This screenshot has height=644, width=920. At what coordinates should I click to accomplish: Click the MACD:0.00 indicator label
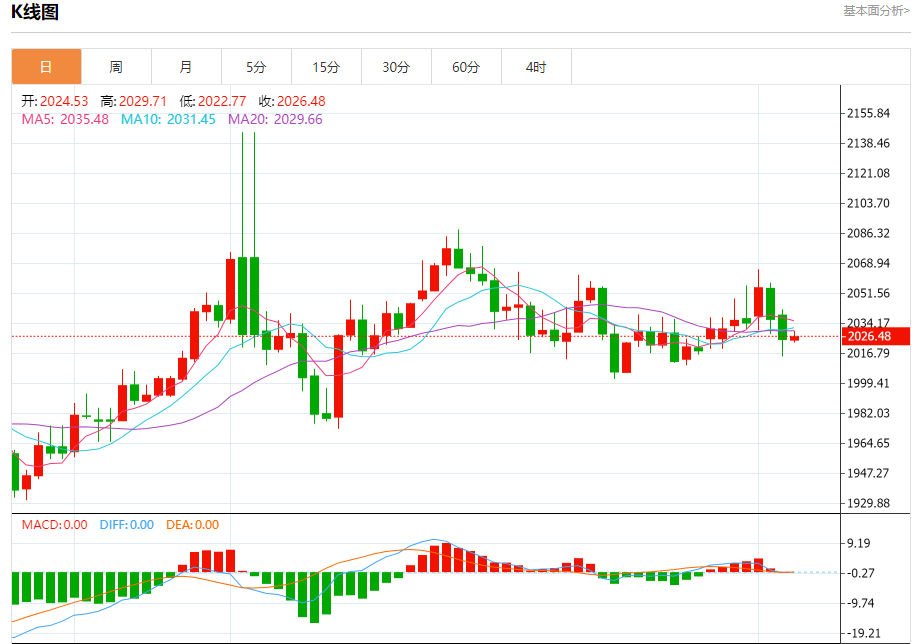(55, 524)
